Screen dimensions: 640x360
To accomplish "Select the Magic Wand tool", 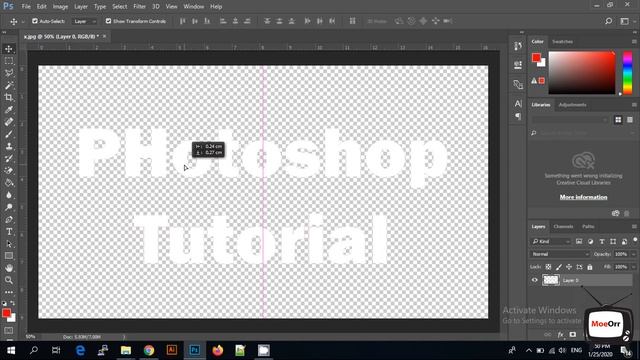I will [9, 85].
